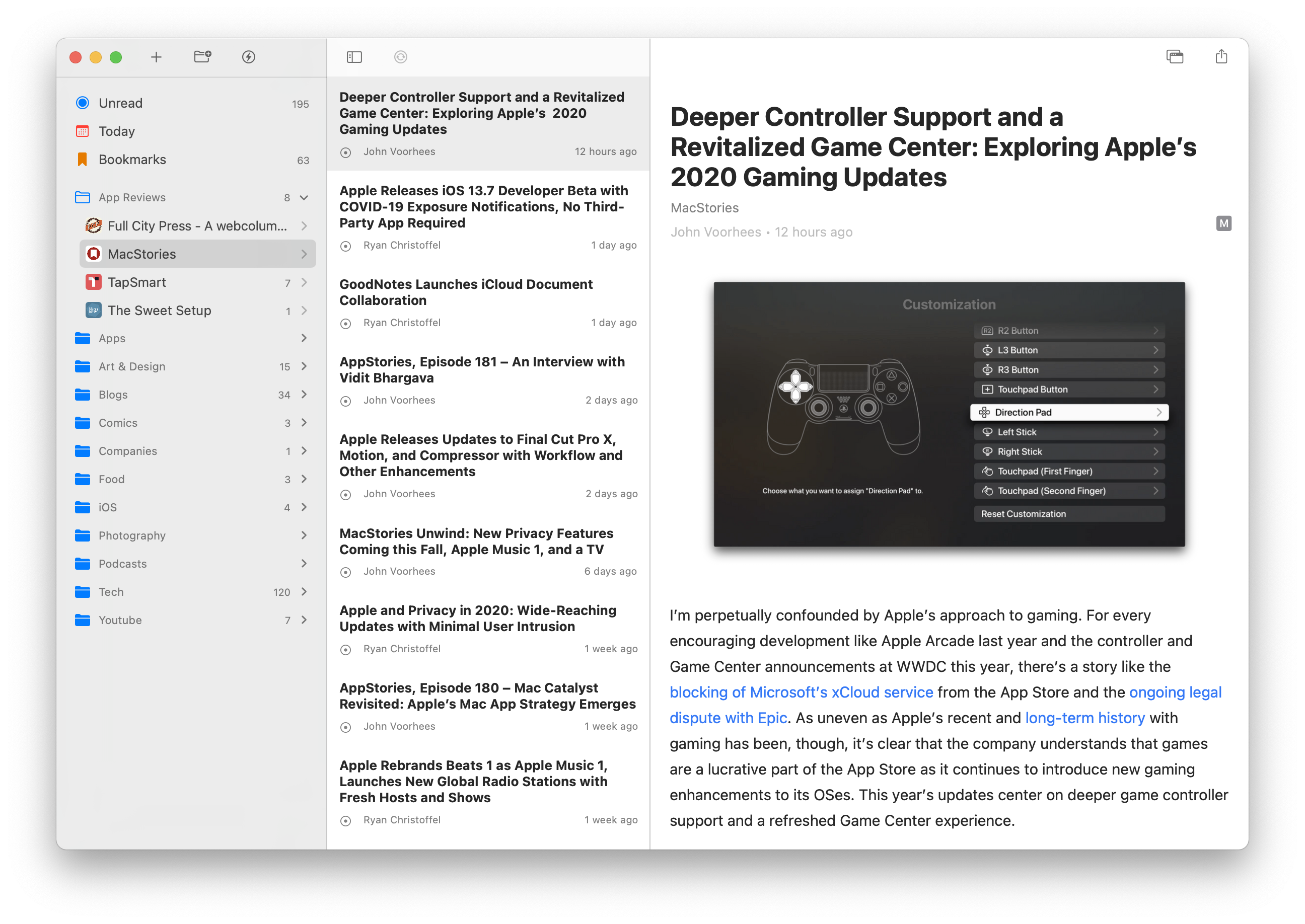Open 'Apple Releases iOS 13.7 Developer Beta' article

[488, 218]
